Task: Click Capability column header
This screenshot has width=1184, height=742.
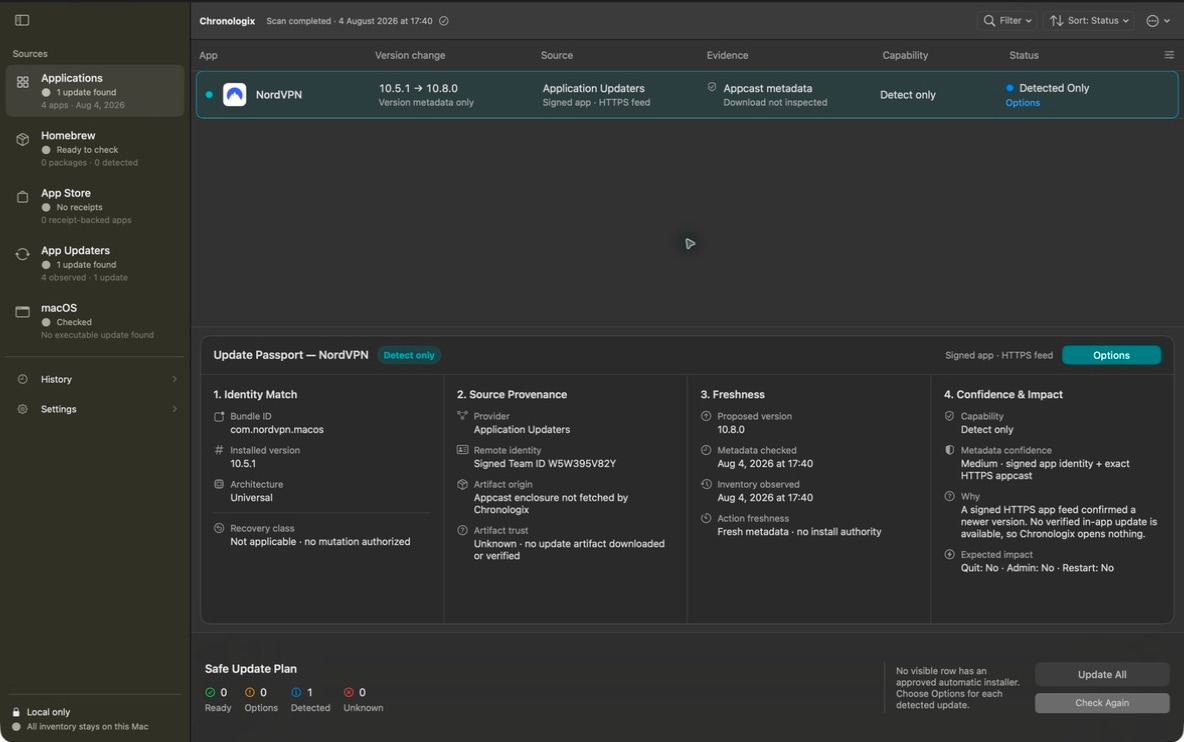Action: click(905, 55)
